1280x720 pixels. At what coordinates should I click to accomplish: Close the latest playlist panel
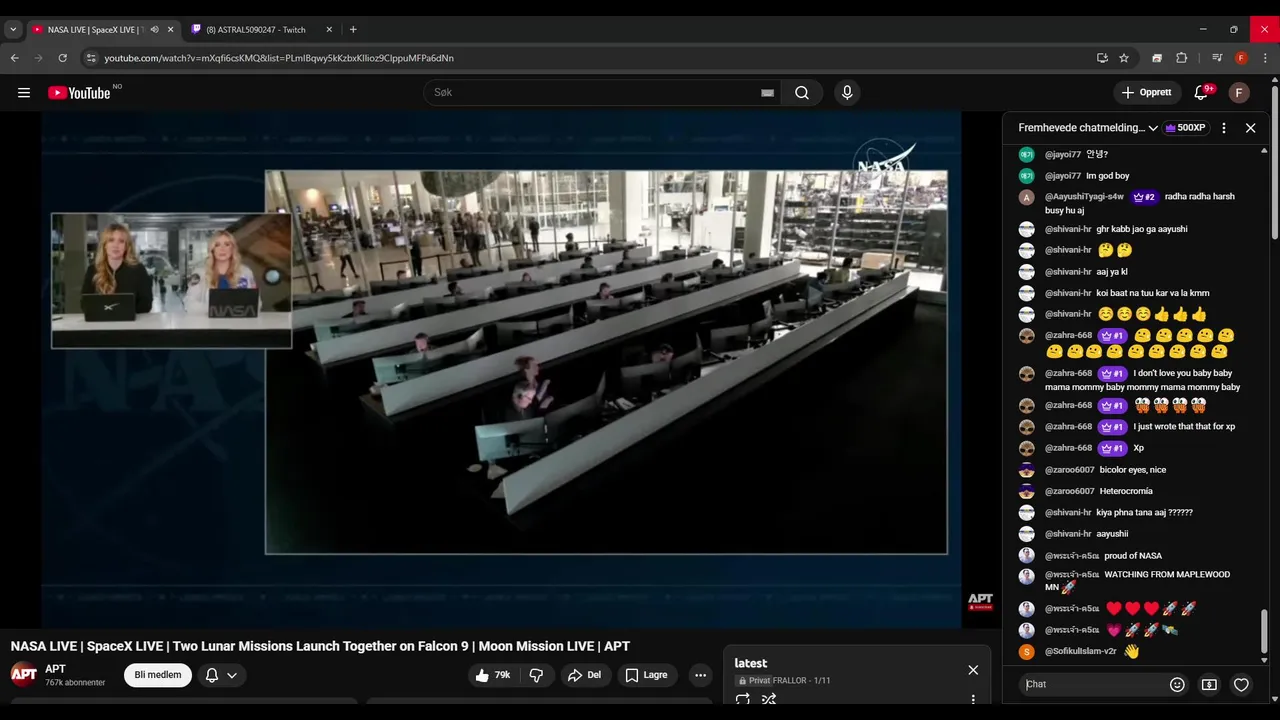(x=973, y=670)
